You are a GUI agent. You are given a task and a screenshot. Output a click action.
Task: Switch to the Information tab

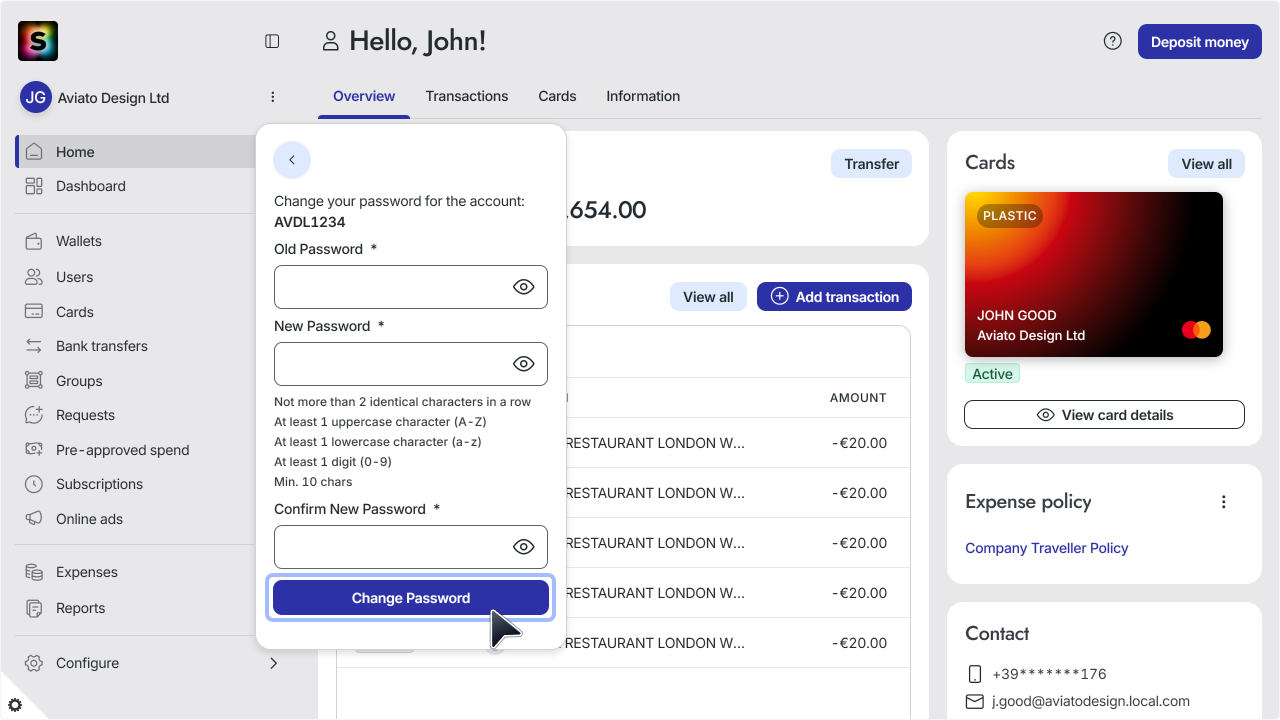pos(643,96)
